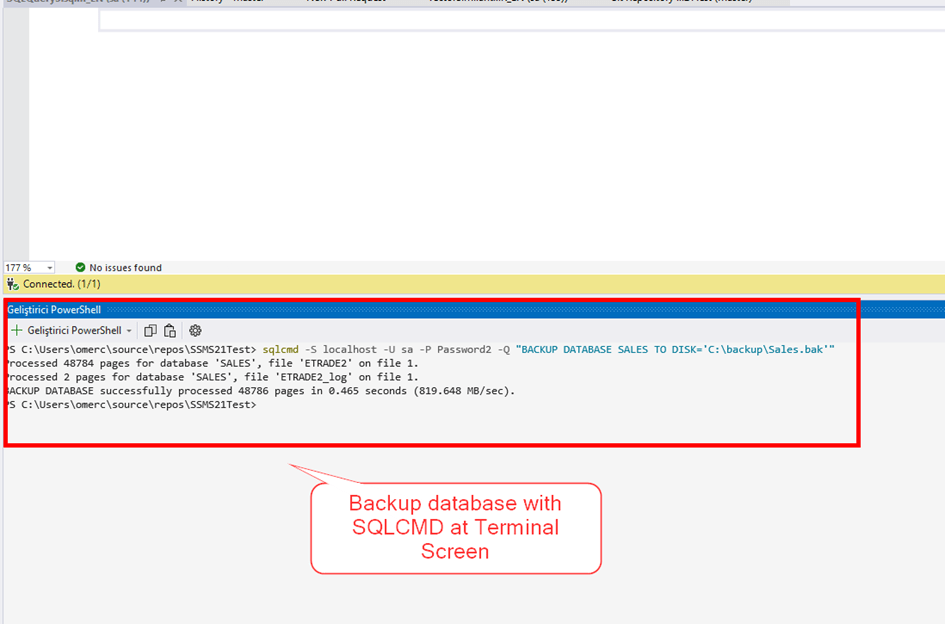This screenshot has width=945, height=624.
Task: Click the Processed 2 pages output line
Action: (x=212, y=377)
